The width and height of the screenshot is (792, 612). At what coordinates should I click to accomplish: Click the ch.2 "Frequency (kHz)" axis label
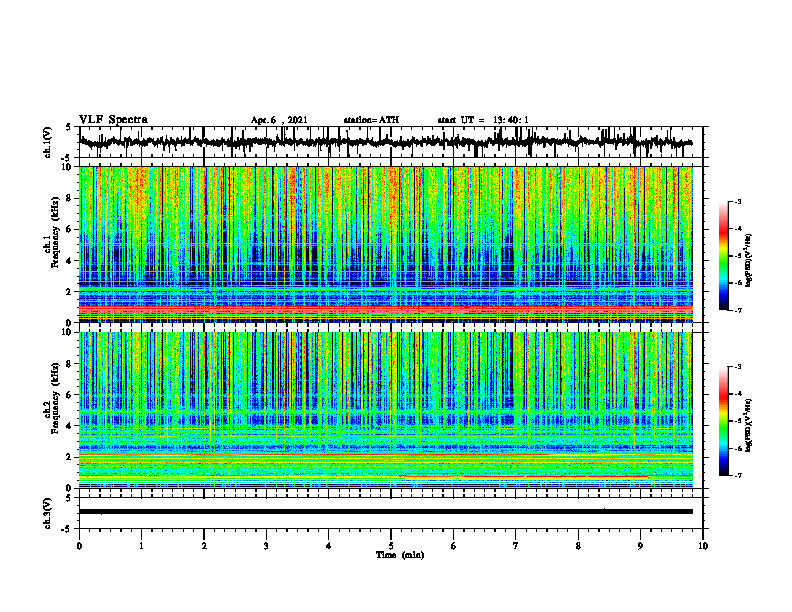coord(54,398)
